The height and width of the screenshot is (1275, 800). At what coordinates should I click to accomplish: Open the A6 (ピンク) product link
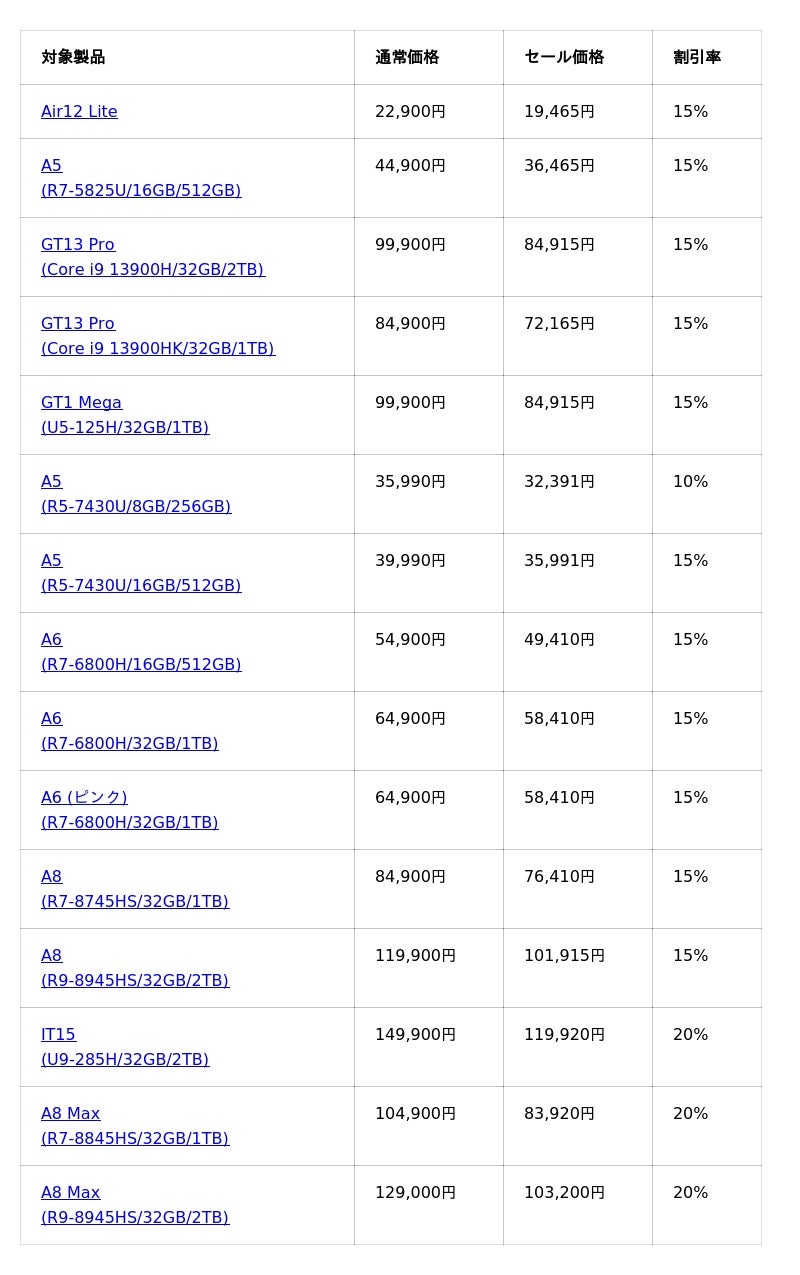click(x=84, y=798)
